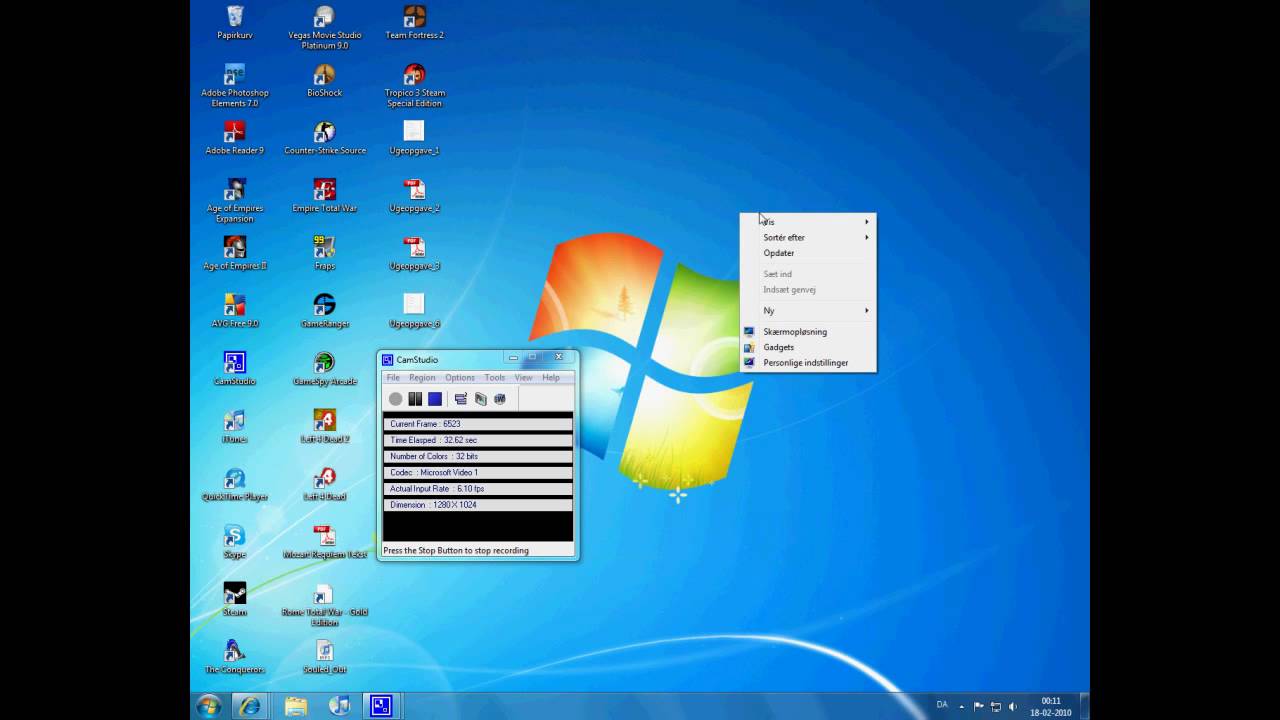Select the GameRanger desktop icon
Viewport: 1280px width, 720px height.
click(x=324, y=311)
